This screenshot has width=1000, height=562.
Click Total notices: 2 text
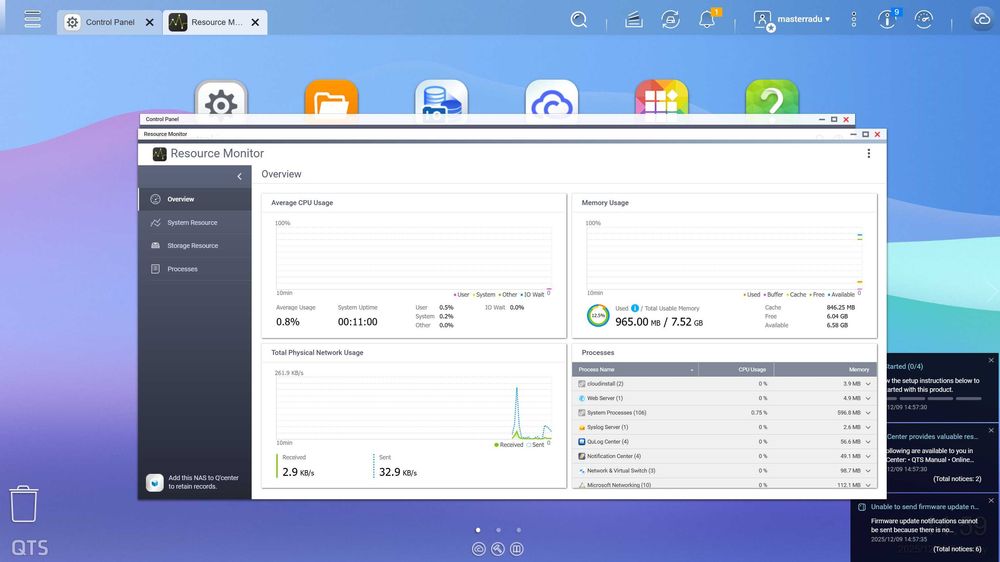pos(957,479)
